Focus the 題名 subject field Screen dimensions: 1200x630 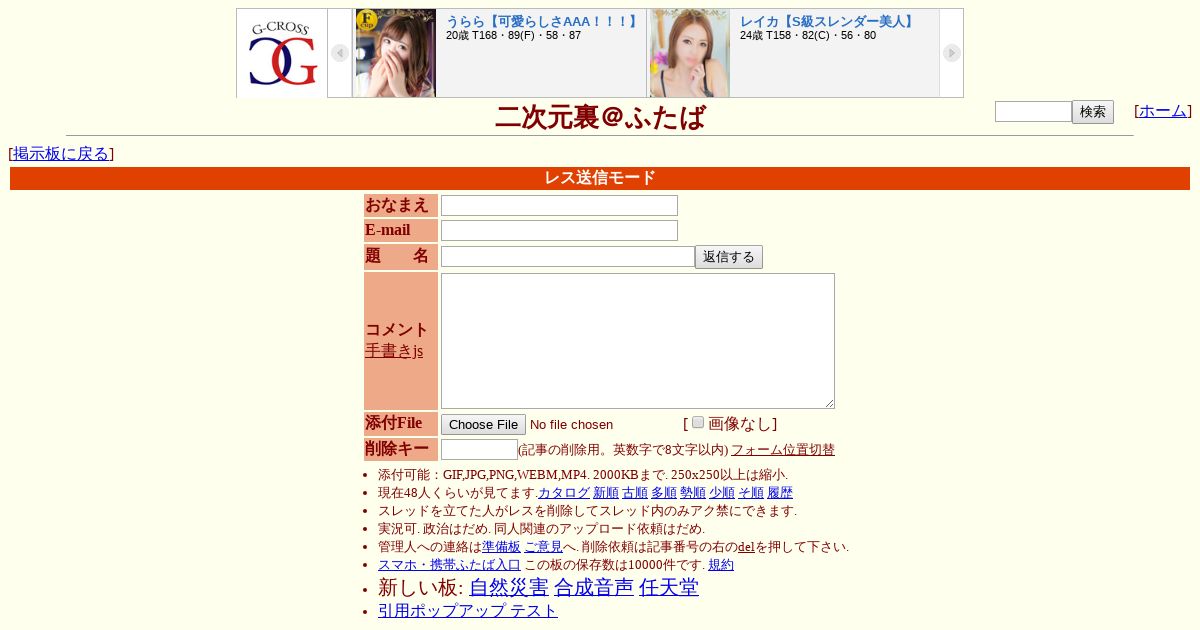tap(568, 257)
